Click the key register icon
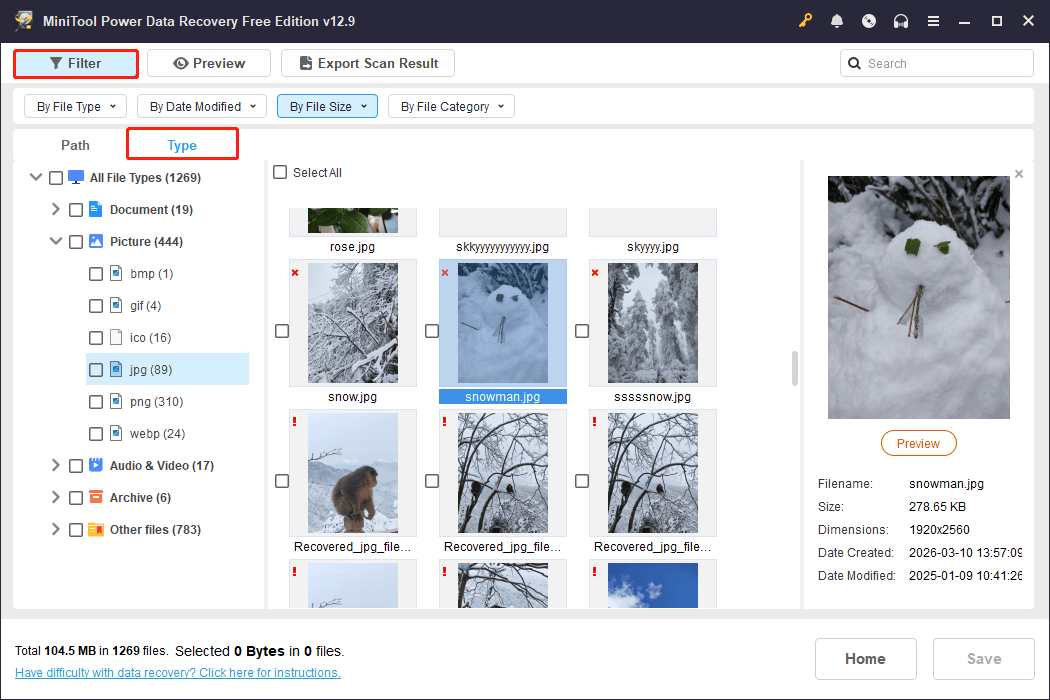1050x700 pixels. 805,21
